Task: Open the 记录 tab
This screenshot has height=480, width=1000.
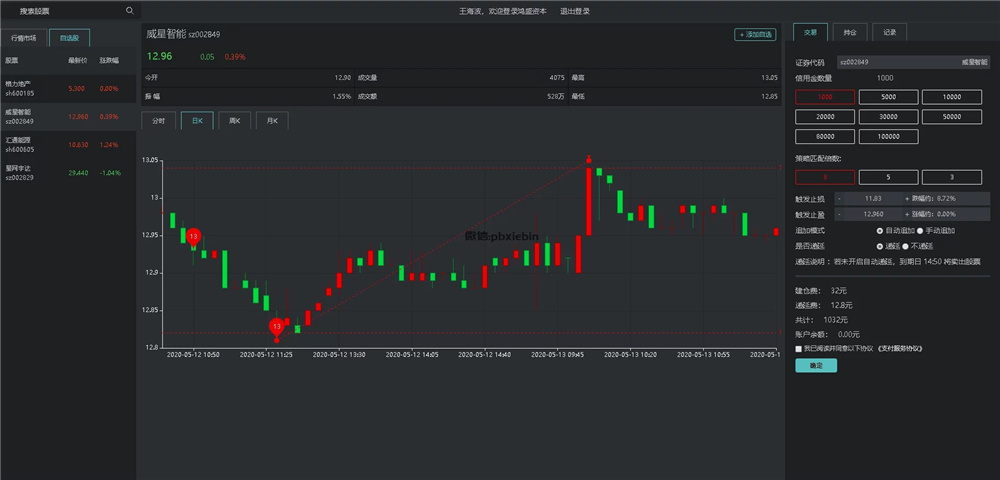Action: pyautogui.click(x=889, y=32)
